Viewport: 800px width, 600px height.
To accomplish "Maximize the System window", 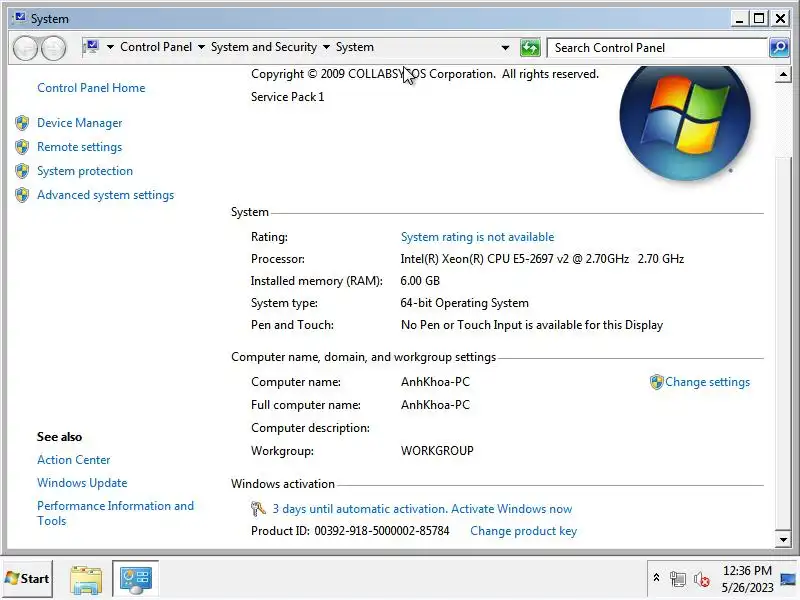I will point(759,18).
